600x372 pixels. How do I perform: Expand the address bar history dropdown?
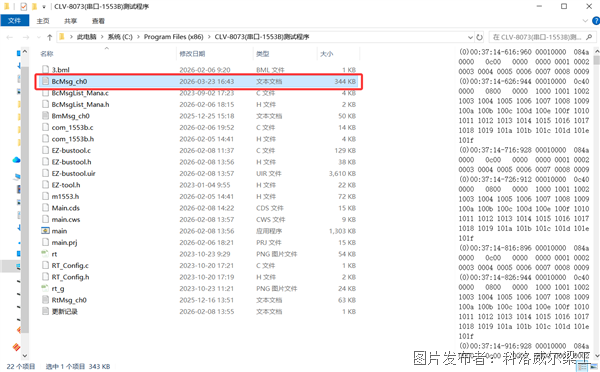point(470,37)
